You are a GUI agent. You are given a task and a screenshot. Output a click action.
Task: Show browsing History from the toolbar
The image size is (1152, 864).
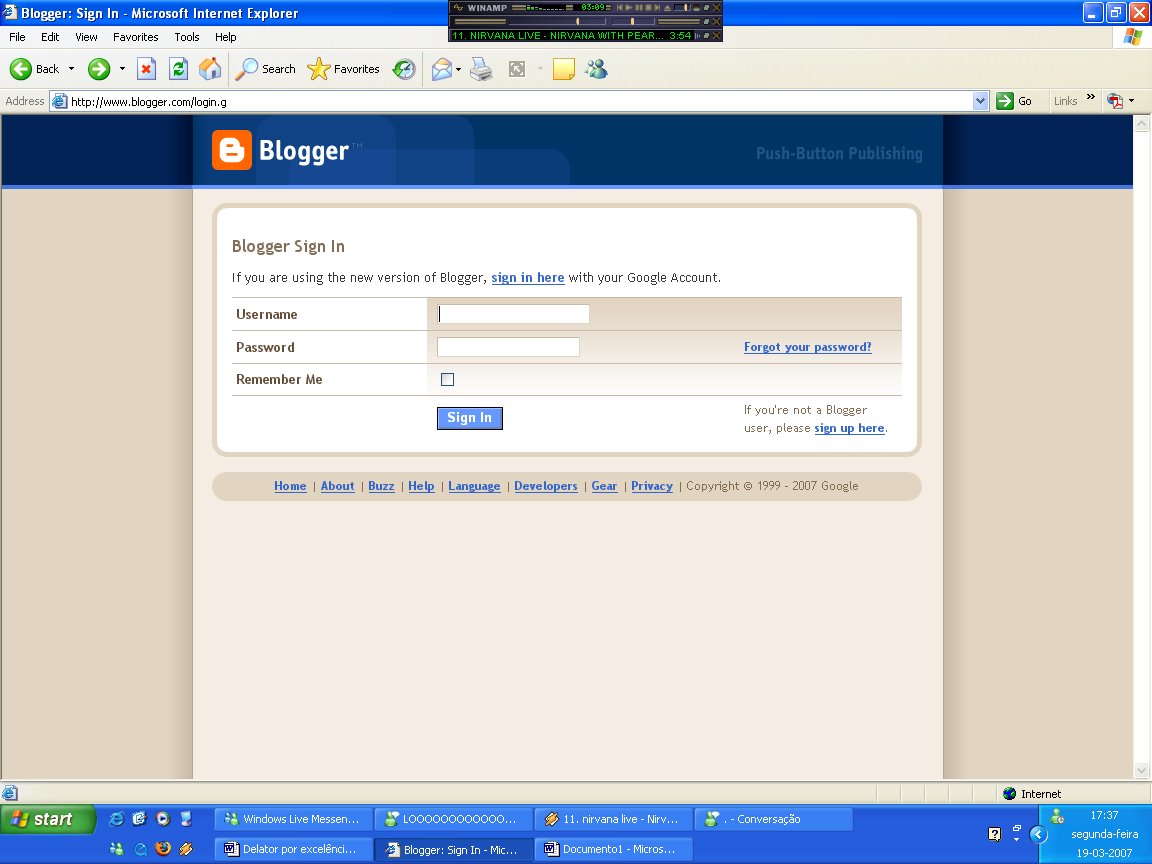click(403, 69)
